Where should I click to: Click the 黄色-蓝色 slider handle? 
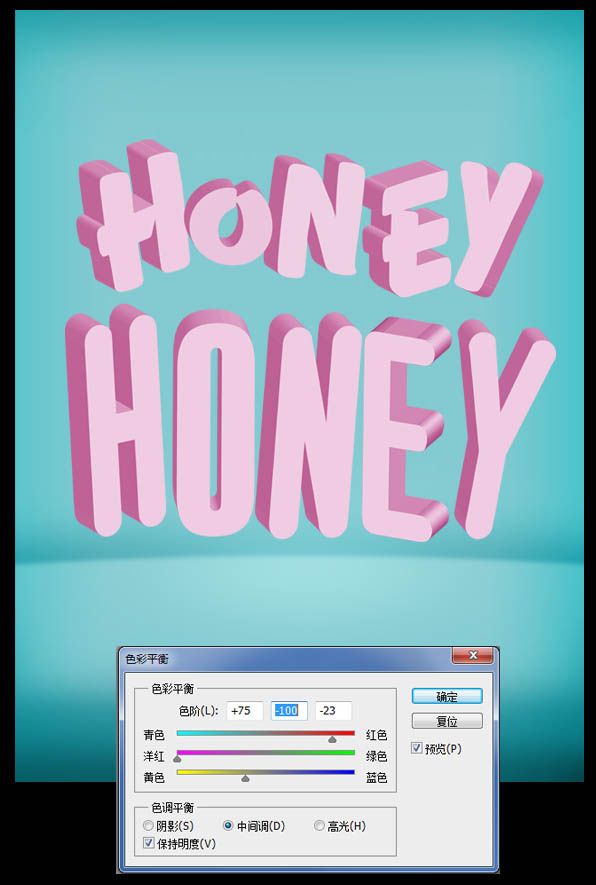pos(246,778)
